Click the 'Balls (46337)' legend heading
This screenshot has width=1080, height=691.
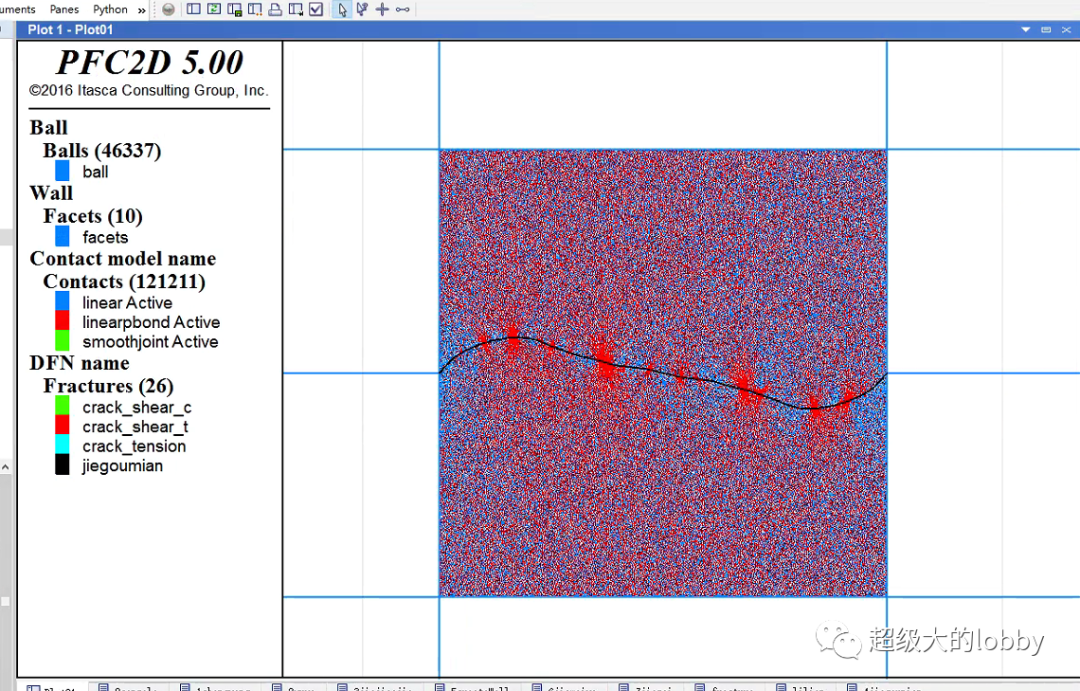tap(102, 150)
